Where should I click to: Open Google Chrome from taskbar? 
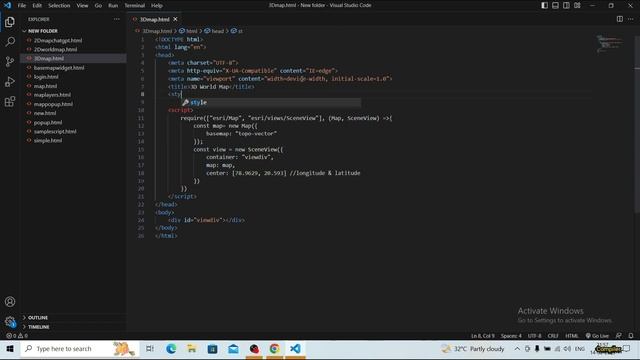pyautogui.click(x=274, y=349)
